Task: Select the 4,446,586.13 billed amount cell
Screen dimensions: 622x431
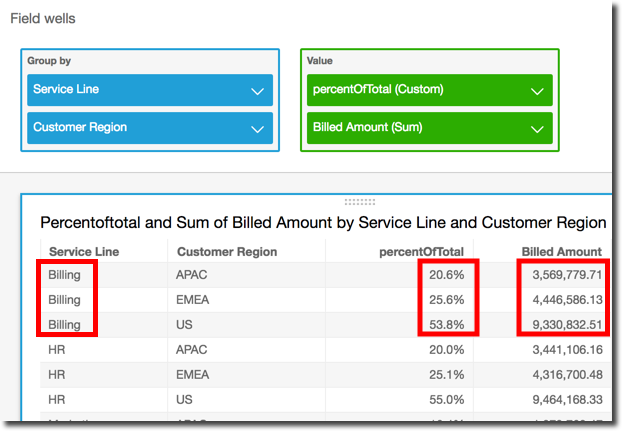Action: coord(568,299)
